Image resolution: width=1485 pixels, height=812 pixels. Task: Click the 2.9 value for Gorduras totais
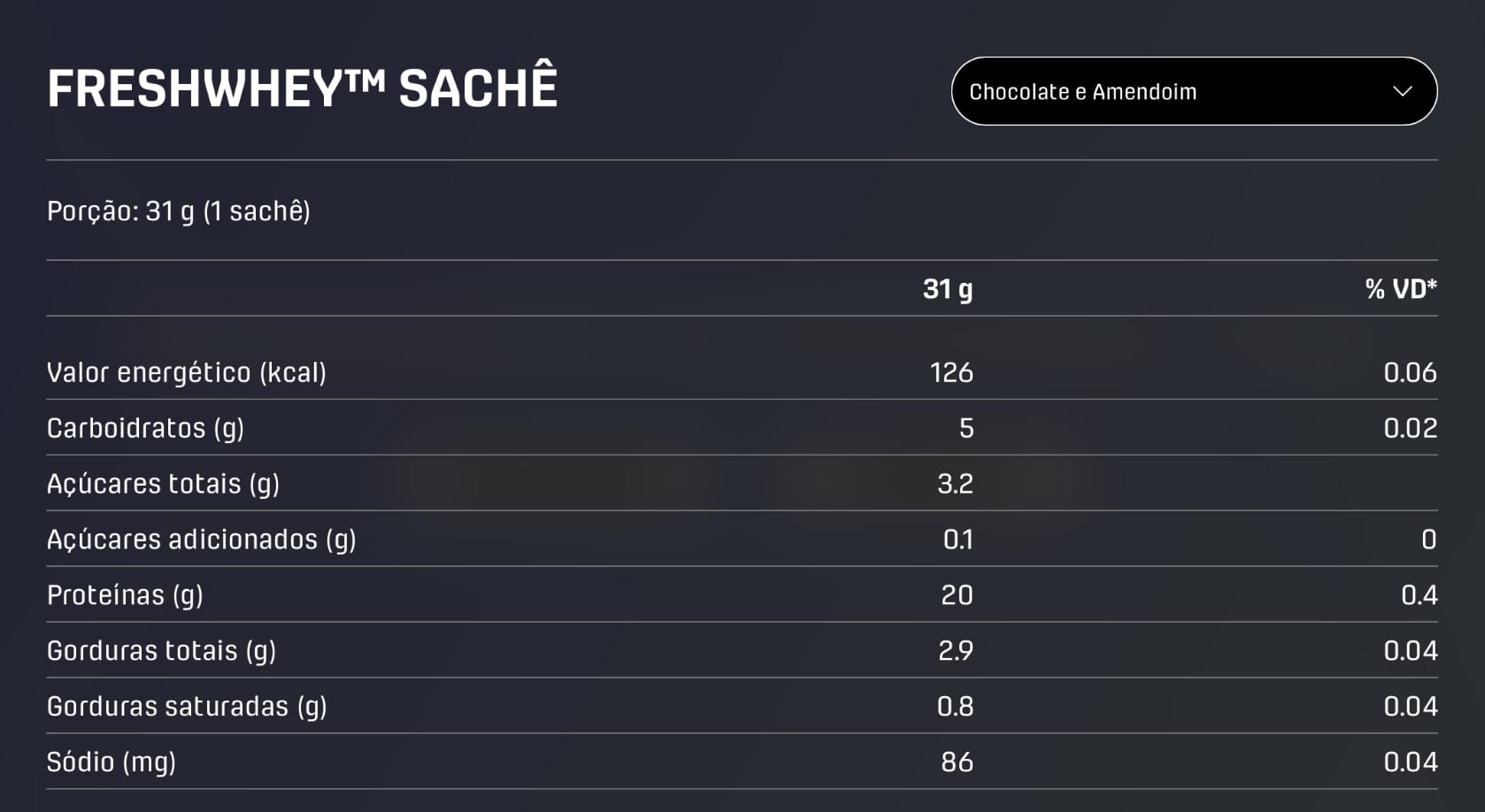pos(955,652)
